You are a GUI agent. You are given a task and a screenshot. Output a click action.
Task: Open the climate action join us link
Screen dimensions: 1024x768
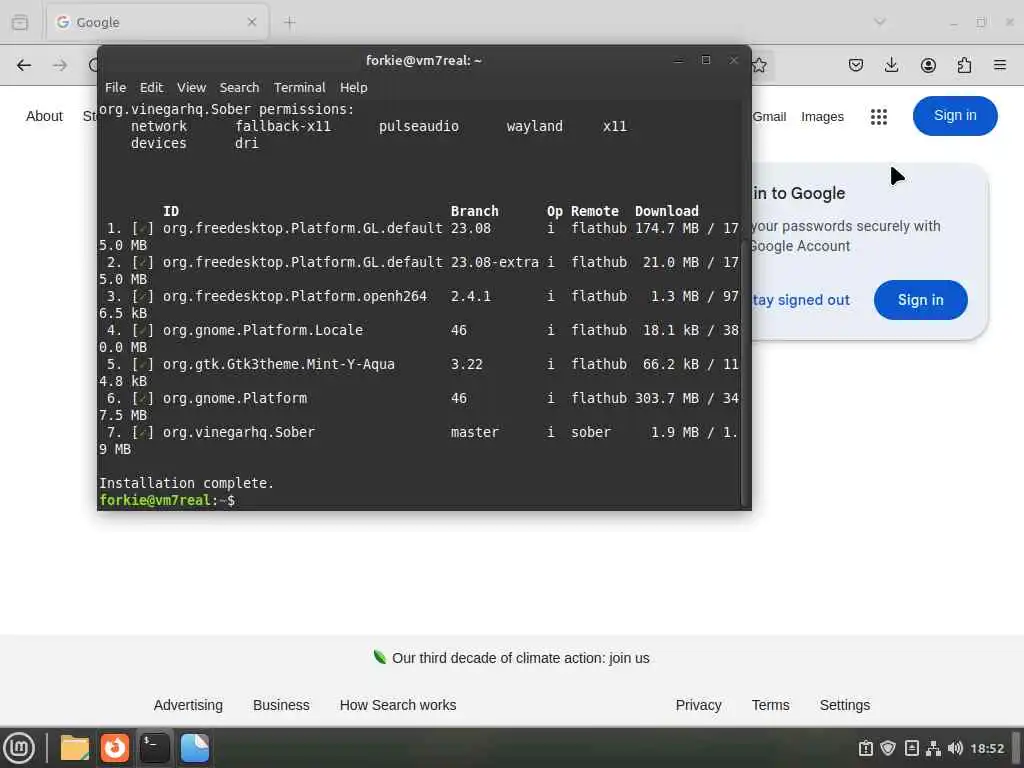coord(520,658)
